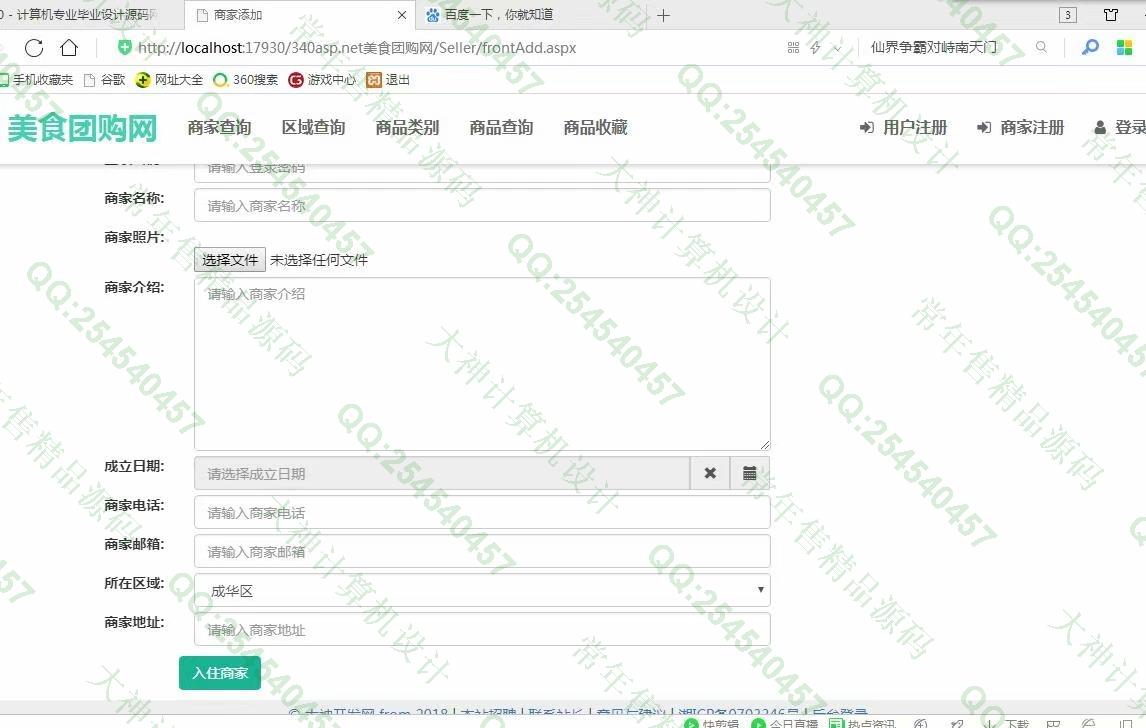Screen dimensions: 1146x728
Task: Click 登录 user link
Action: tap(1120, 128)
